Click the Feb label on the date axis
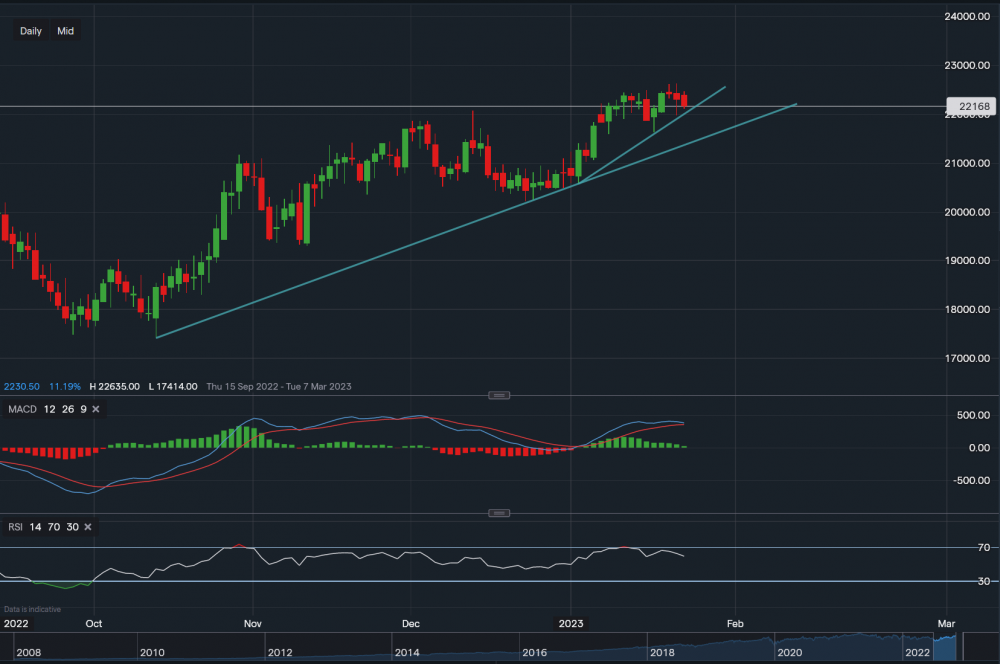Image resolution: width=1000 pixels, height=664 pixels. 735,623
